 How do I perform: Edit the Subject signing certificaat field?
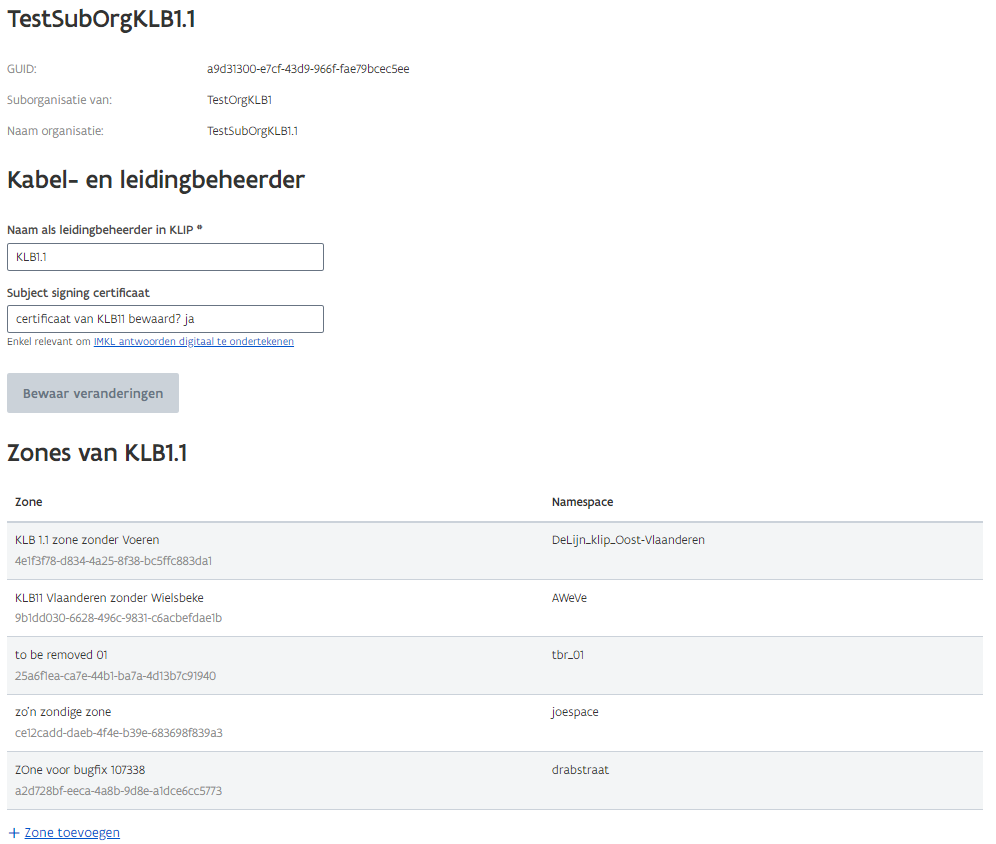pos(165,318)
